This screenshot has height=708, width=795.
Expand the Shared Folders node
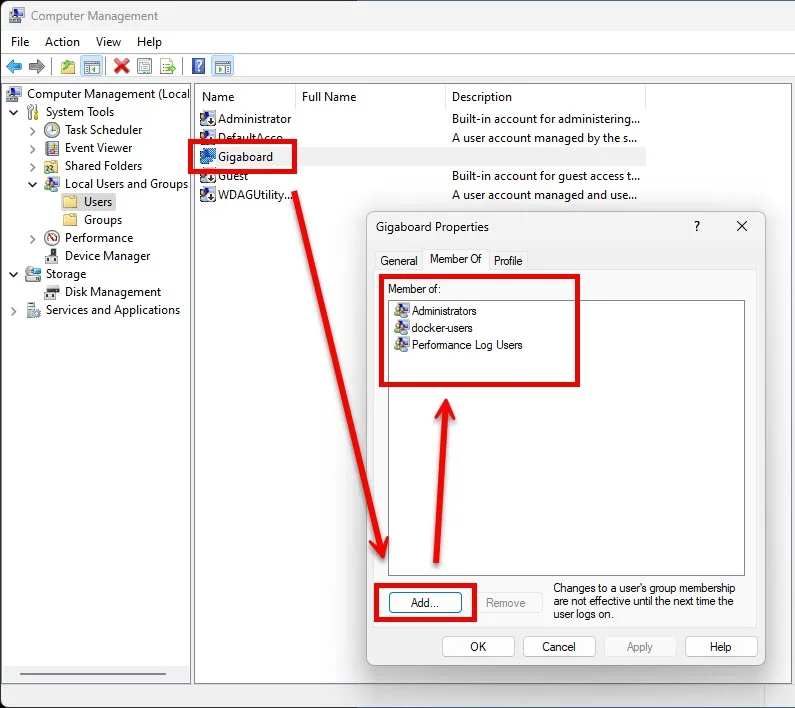tap(32, 167)
